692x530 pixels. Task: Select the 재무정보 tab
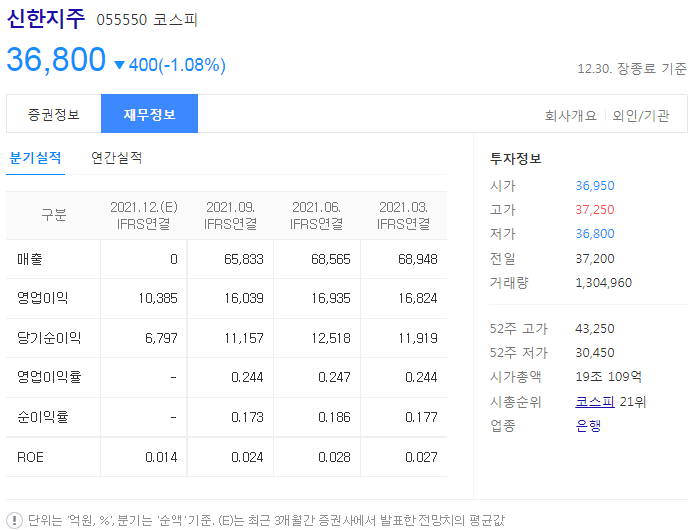click(149, 114)
